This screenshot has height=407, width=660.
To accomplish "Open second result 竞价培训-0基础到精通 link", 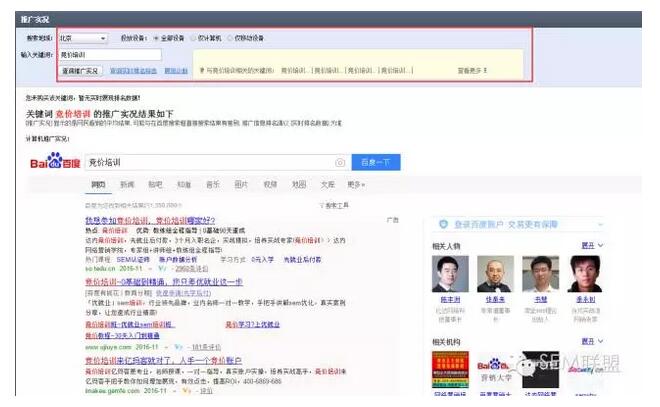I will (x=164, y=282).
